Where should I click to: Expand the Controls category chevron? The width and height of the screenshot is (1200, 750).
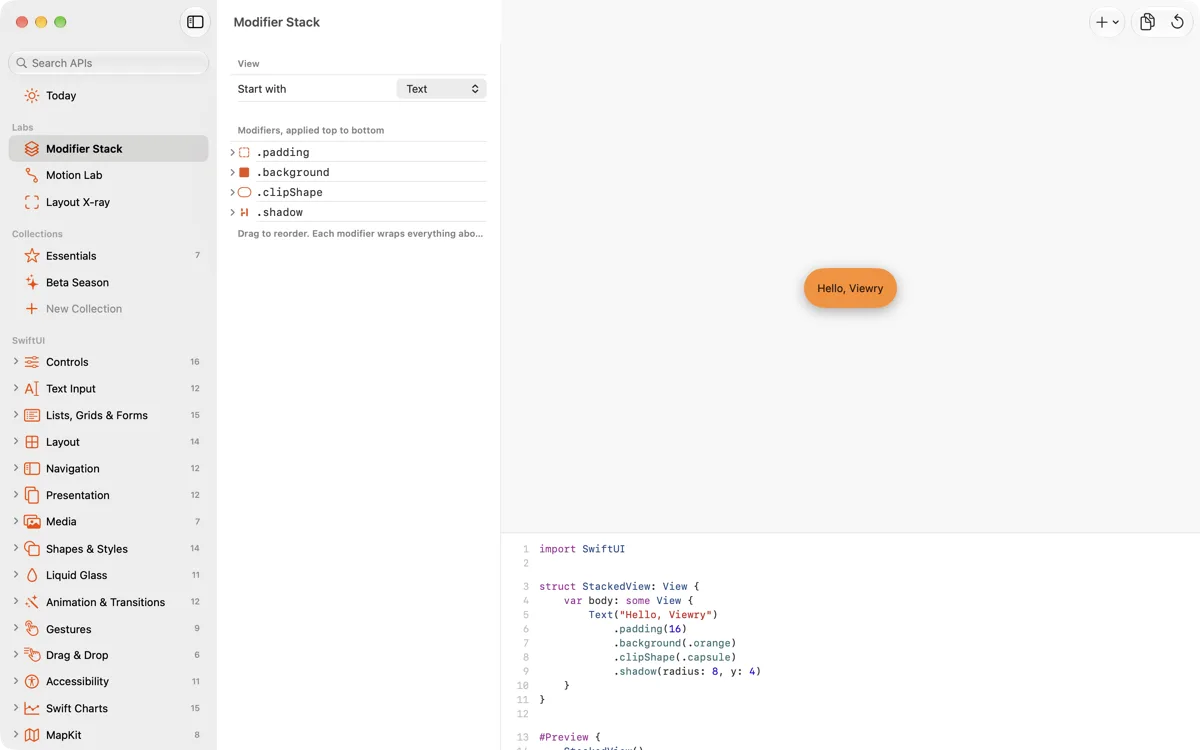[16, 361]
